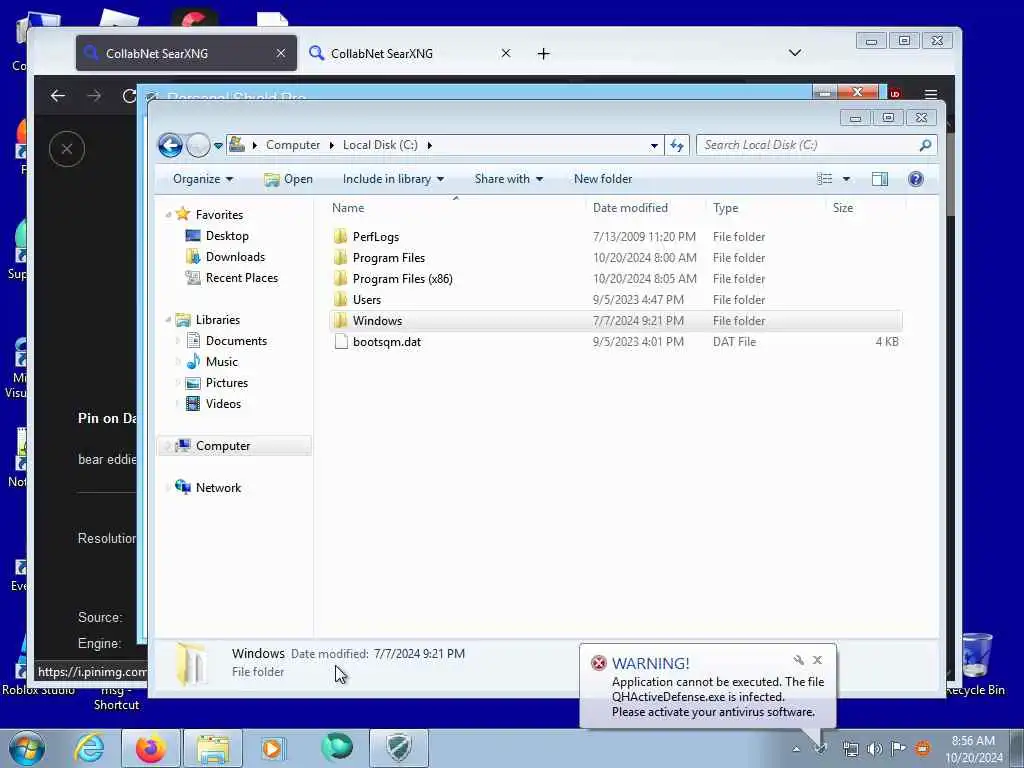The width and height of the screenshot is (1024, 768).
Task: Open the browser hamburger menu
Action: coord(931,95)
